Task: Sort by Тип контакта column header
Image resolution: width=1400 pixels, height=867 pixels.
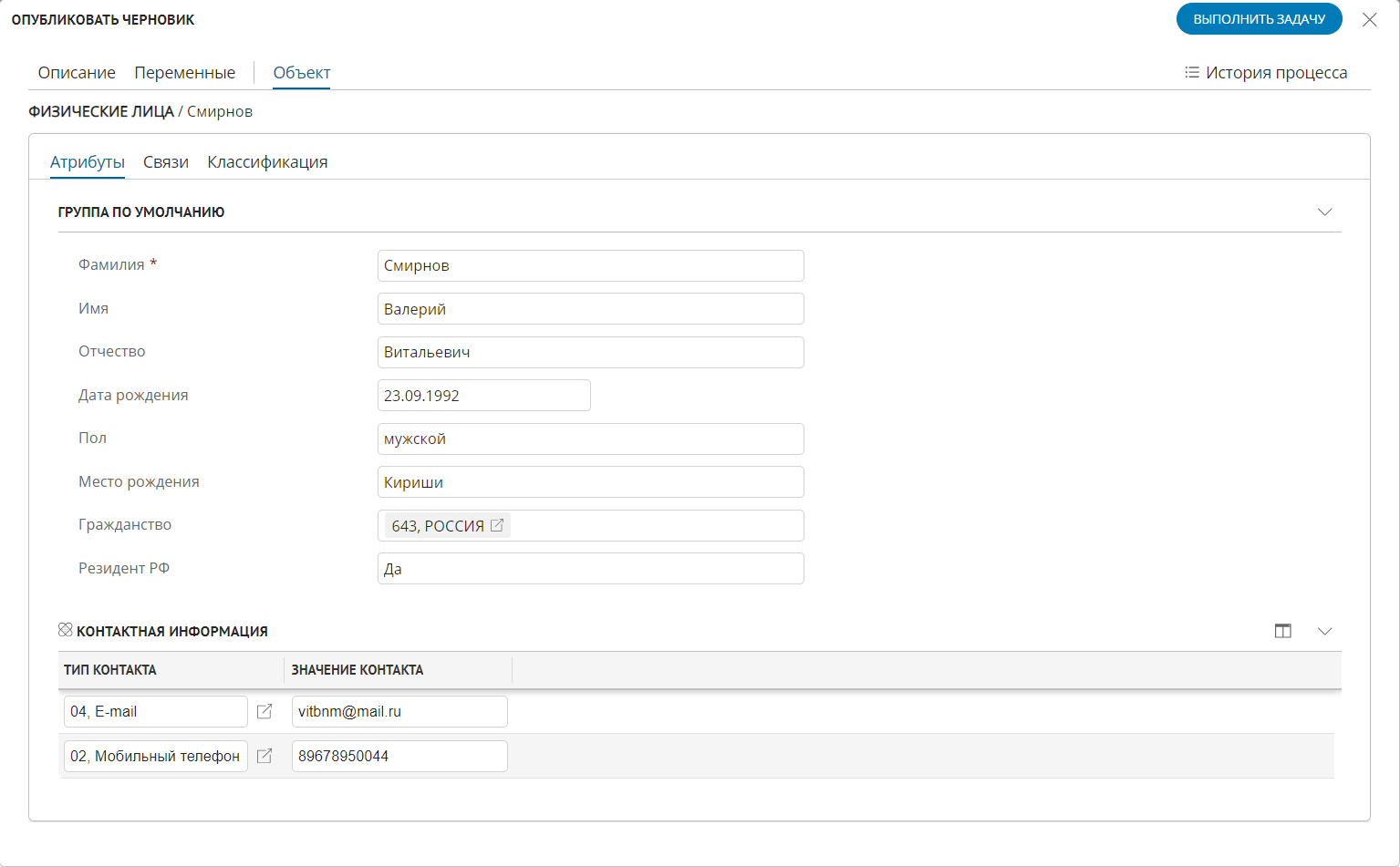Action: click(x=110, y=669)
